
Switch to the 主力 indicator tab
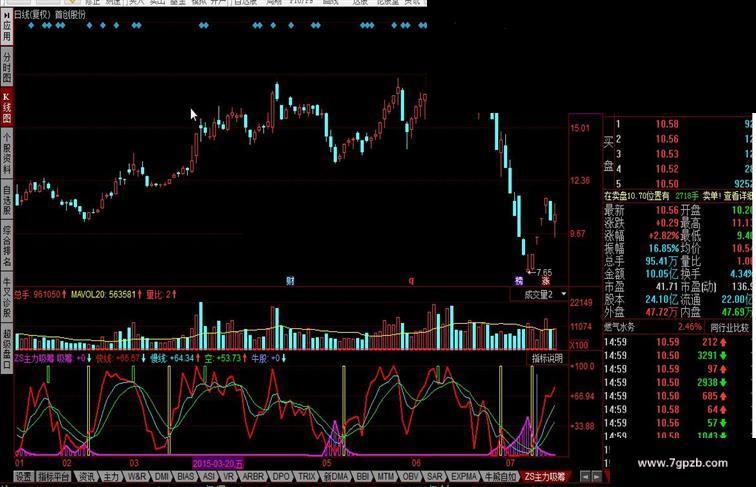click(111, 476)
